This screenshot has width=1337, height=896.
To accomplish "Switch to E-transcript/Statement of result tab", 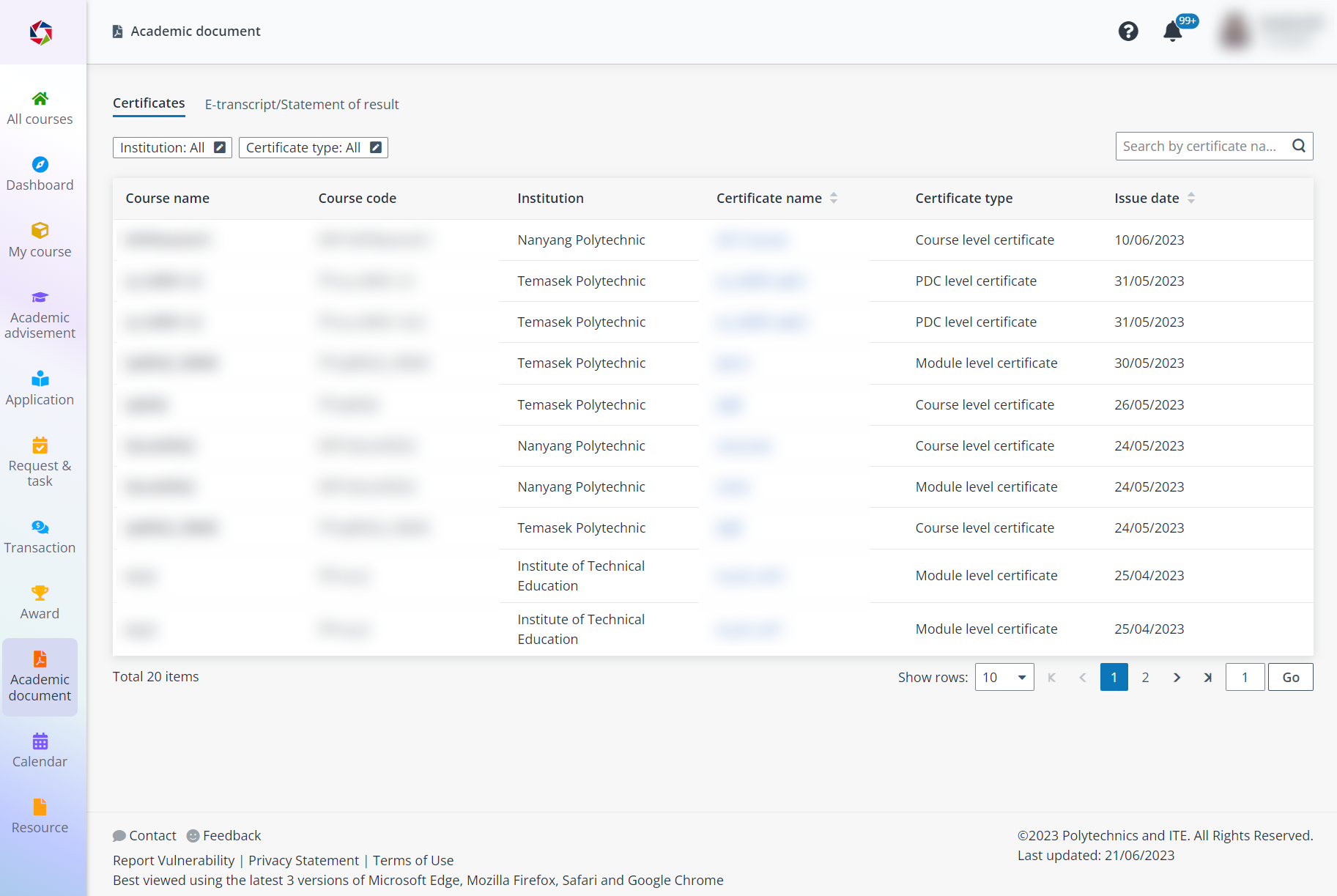I will coord(302,104).
